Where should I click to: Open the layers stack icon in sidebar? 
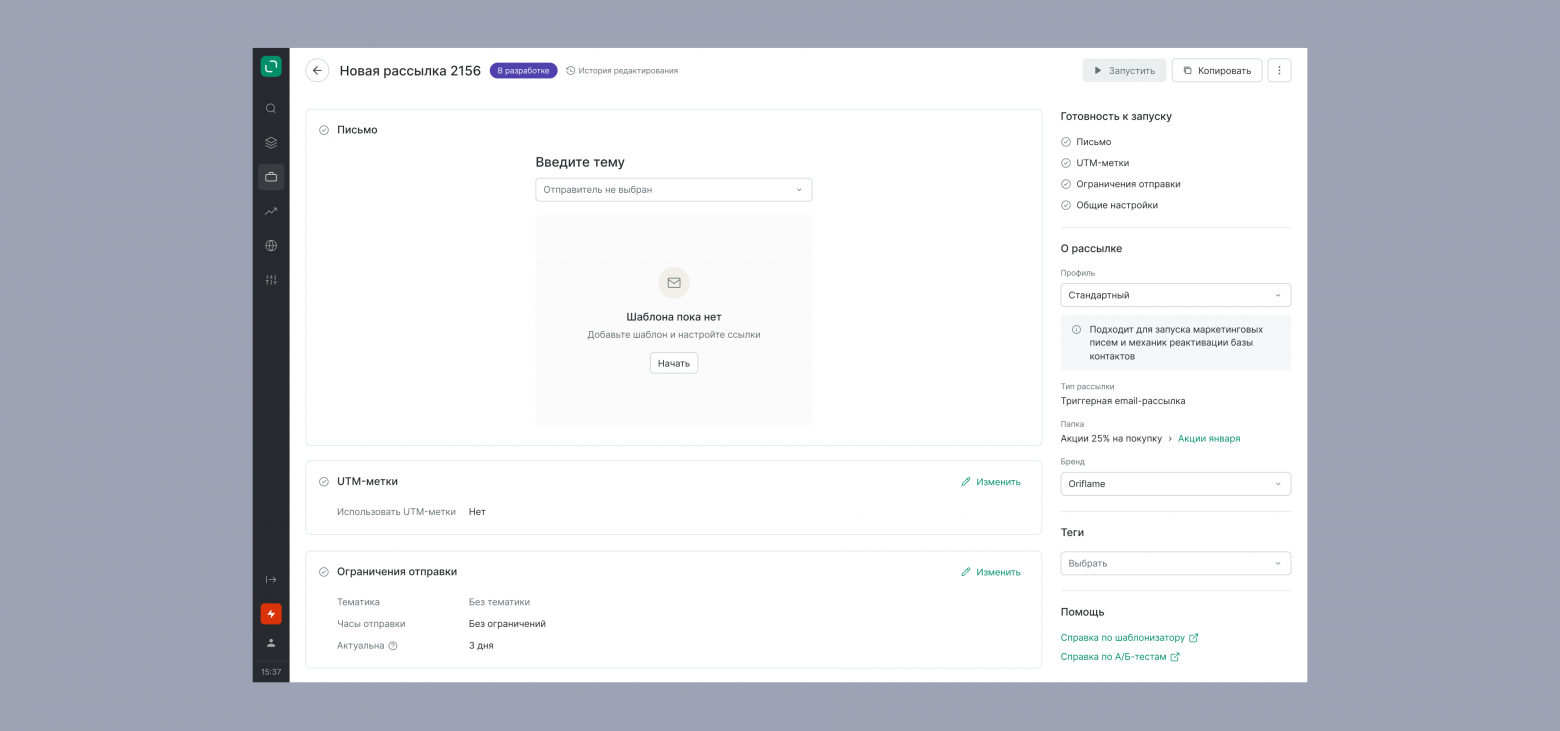click(x=271, y=143)
